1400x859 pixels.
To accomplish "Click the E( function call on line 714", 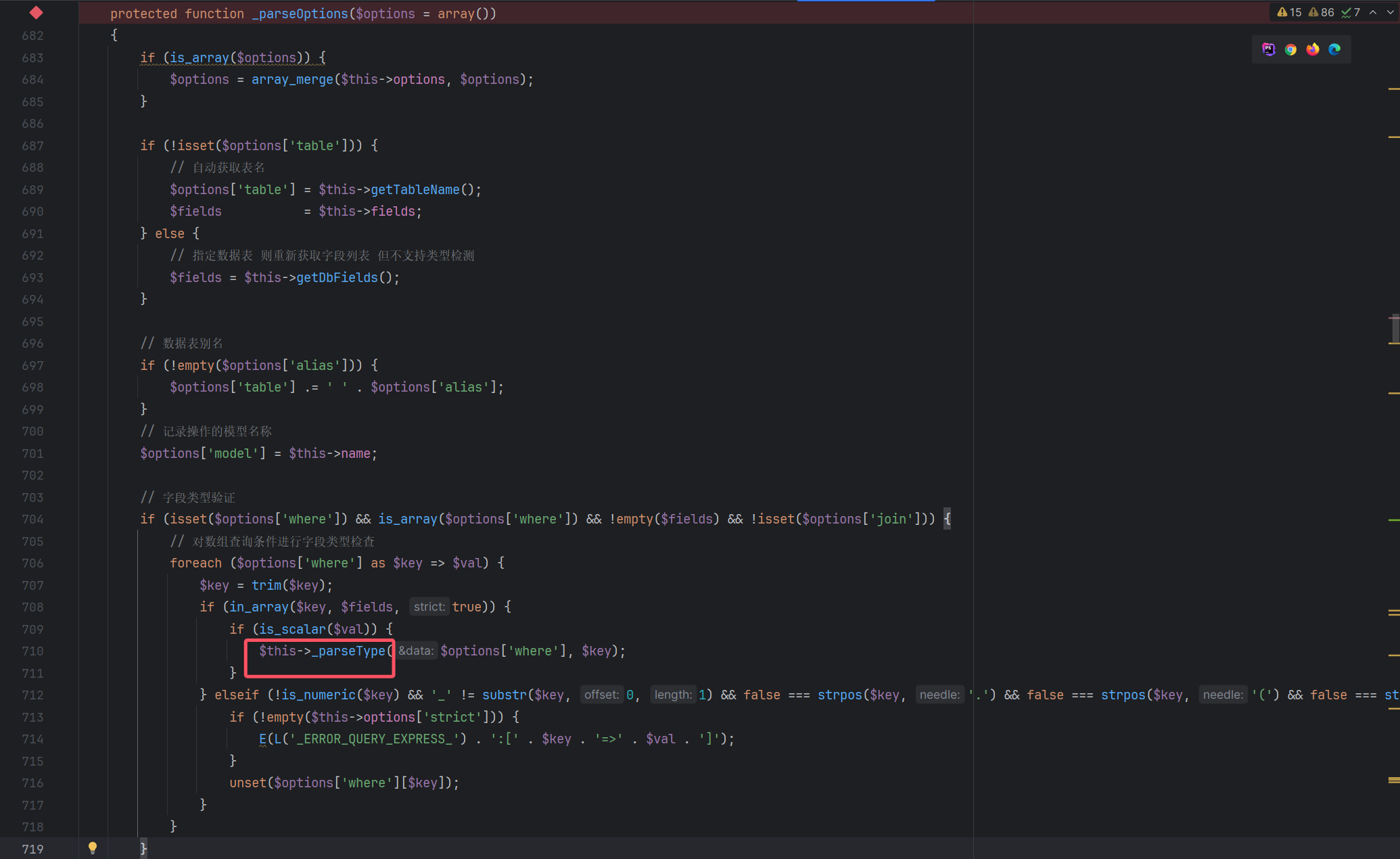I will click(263, 739).
